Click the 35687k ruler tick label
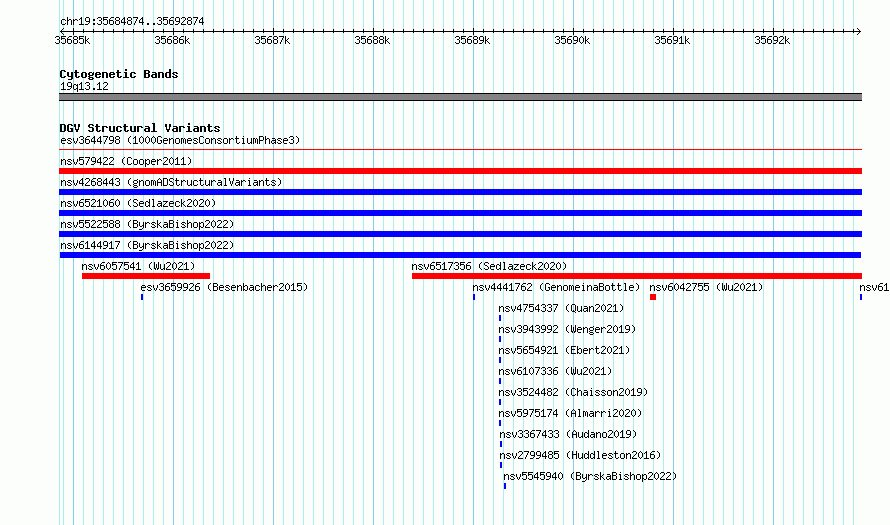This screenshot has width=890, height=525. point(272,40)
